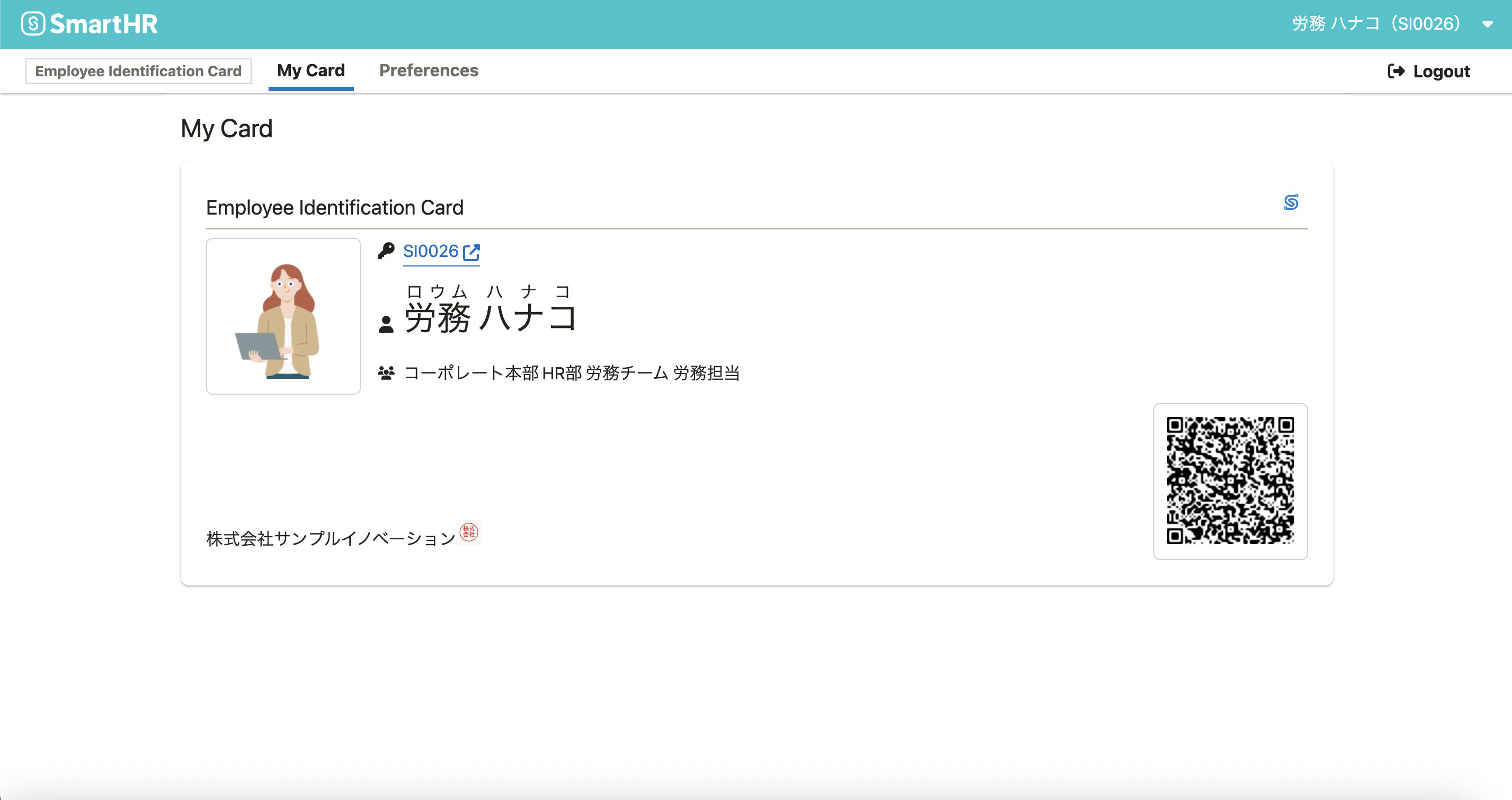1512x800 pixels.
Task: Click the red company seal stamp
Action: click(x=469, y=532)
